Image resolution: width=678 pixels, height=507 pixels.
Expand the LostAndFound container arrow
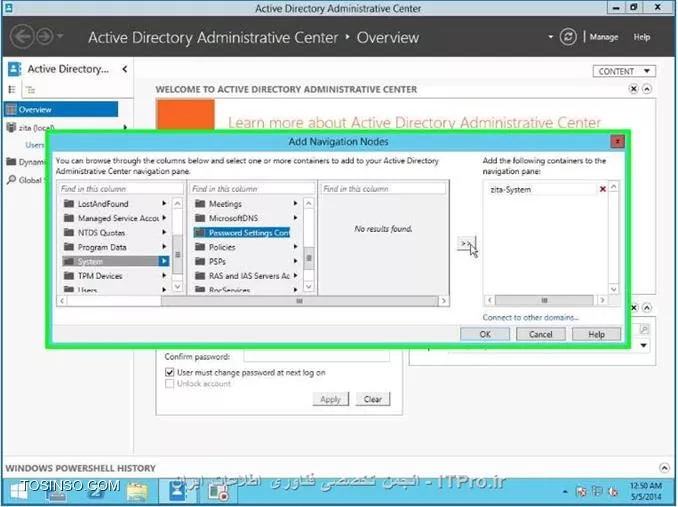pyautogui.click(x=164, y=203)
